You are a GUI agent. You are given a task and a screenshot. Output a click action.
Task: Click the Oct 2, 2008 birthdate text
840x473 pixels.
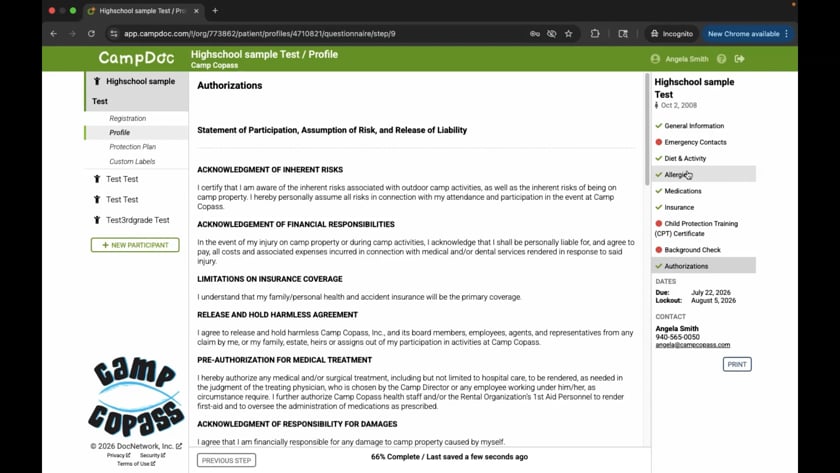(679, 106)
